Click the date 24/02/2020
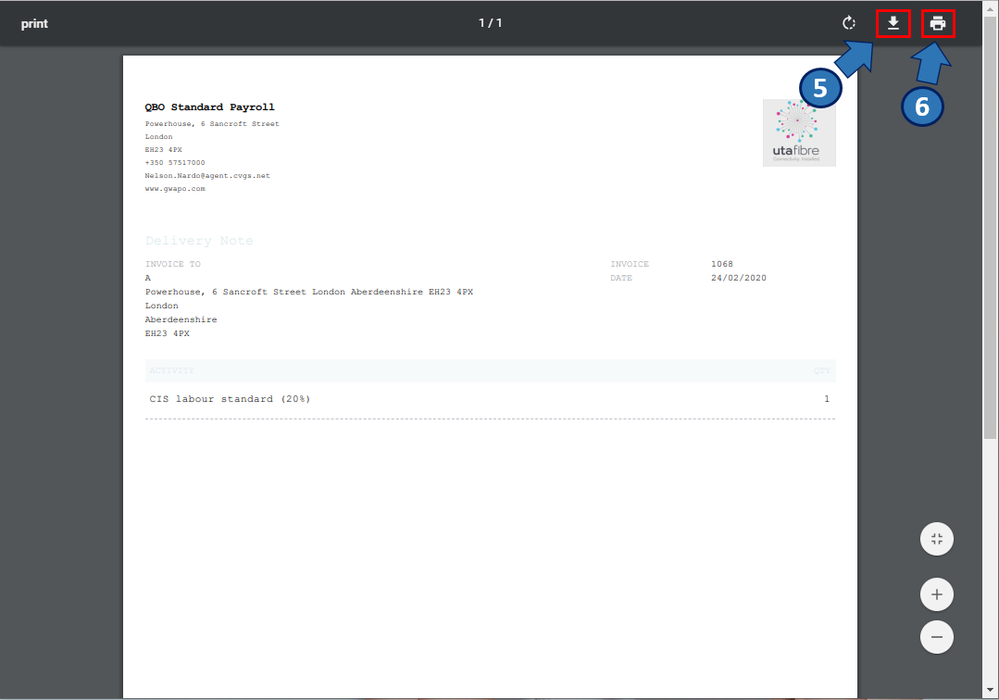The image size is (999, 700). click(x=738, y=278)
